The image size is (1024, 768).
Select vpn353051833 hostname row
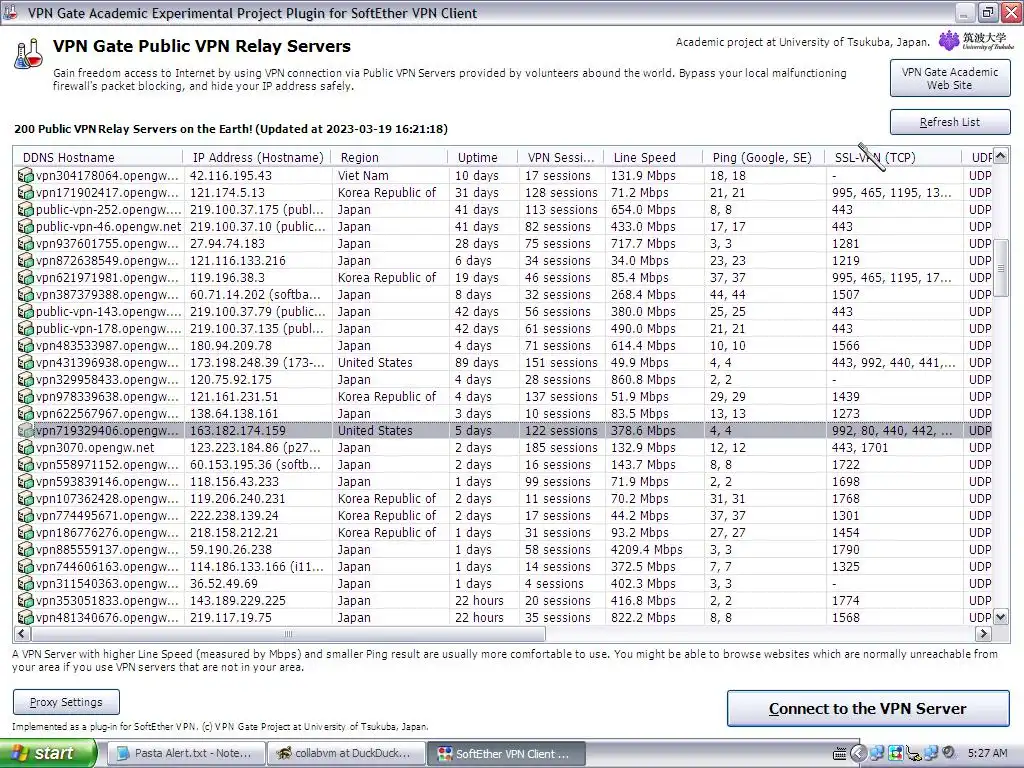point(107,600)
